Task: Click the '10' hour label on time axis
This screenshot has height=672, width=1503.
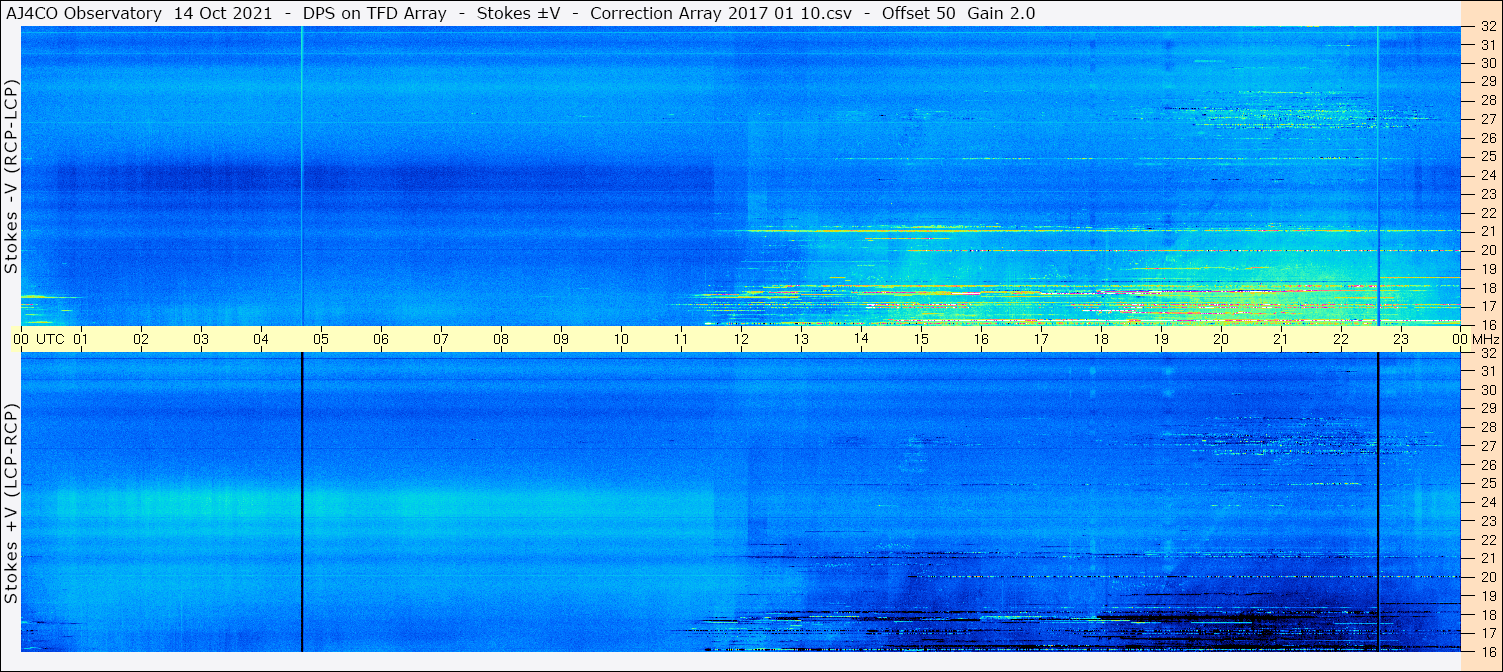Action: (621, 339)
